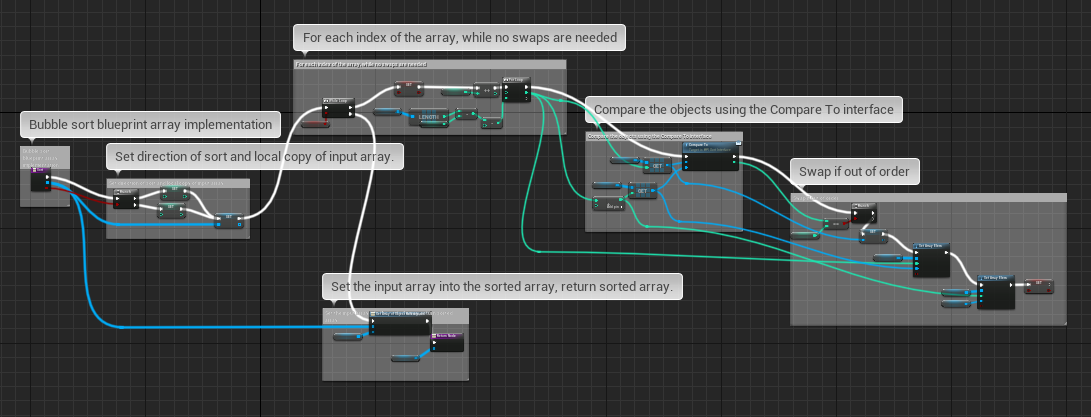This screenshot has width=1091, height=417.
Task: Select the While Loop node
Action: pos(339,107)
